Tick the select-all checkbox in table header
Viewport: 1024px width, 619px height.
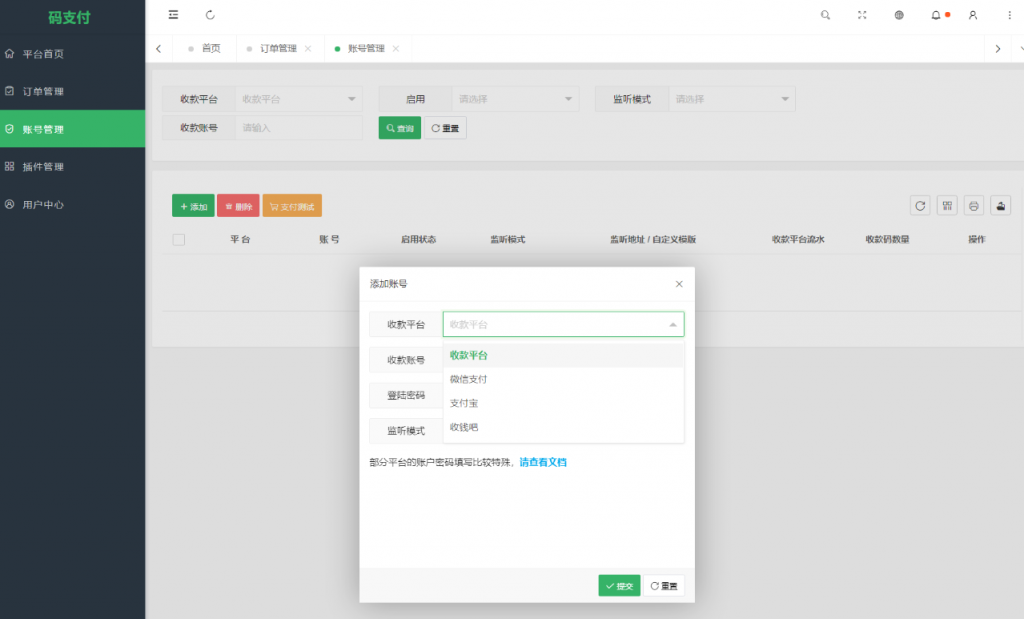pos(179,240)
